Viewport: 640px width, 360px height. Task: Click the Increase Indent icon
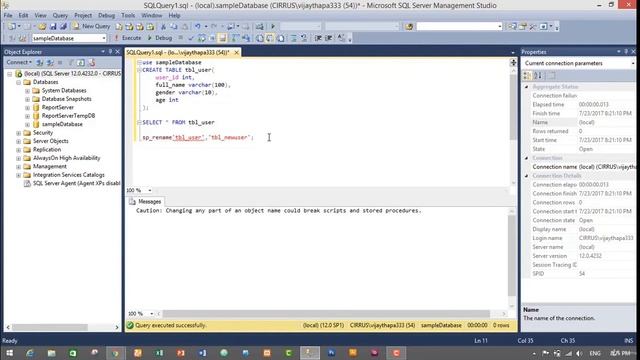pos(329,38)
